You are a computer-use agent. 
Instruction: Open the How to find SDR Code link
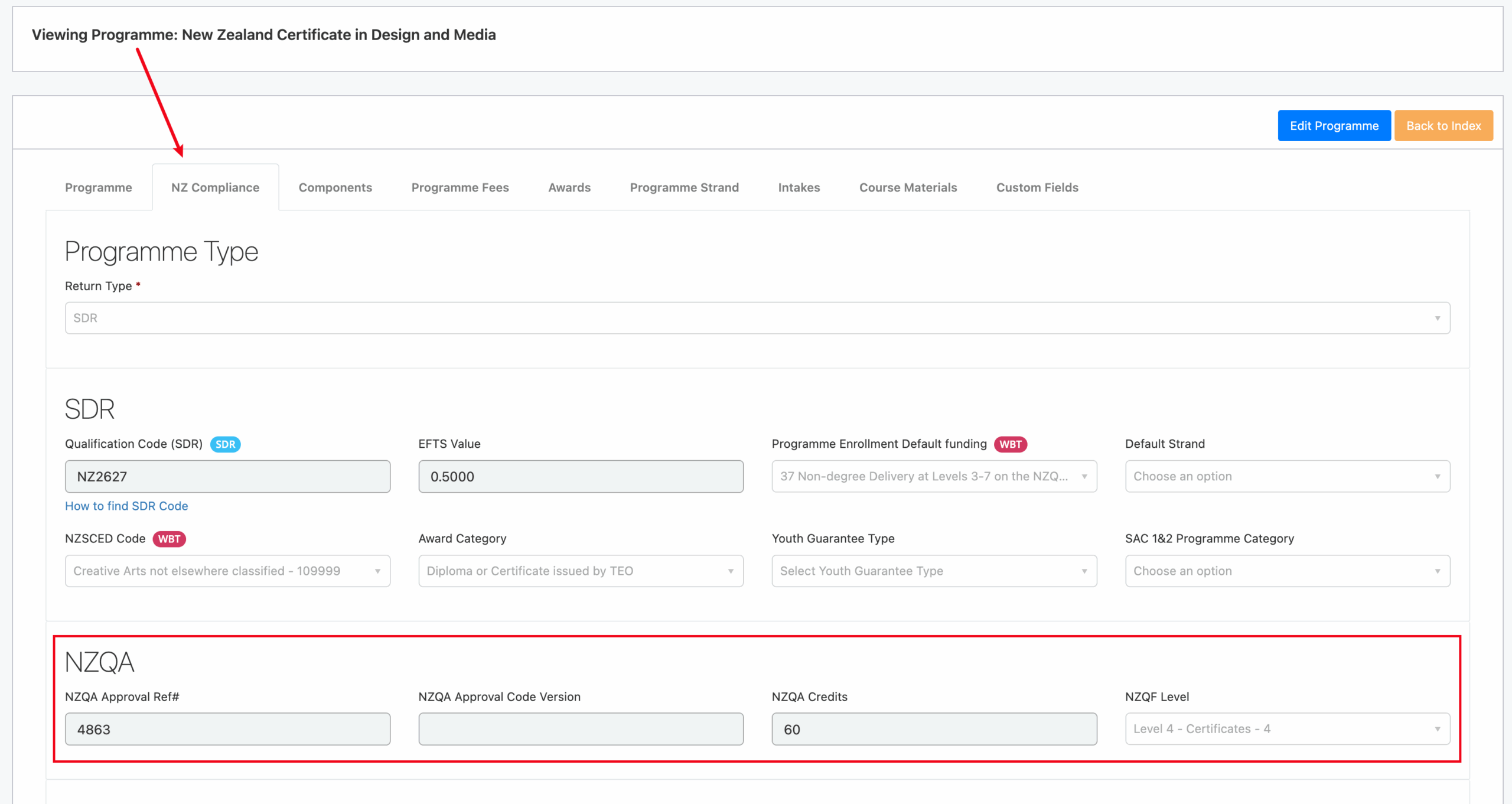click(126, 506)
